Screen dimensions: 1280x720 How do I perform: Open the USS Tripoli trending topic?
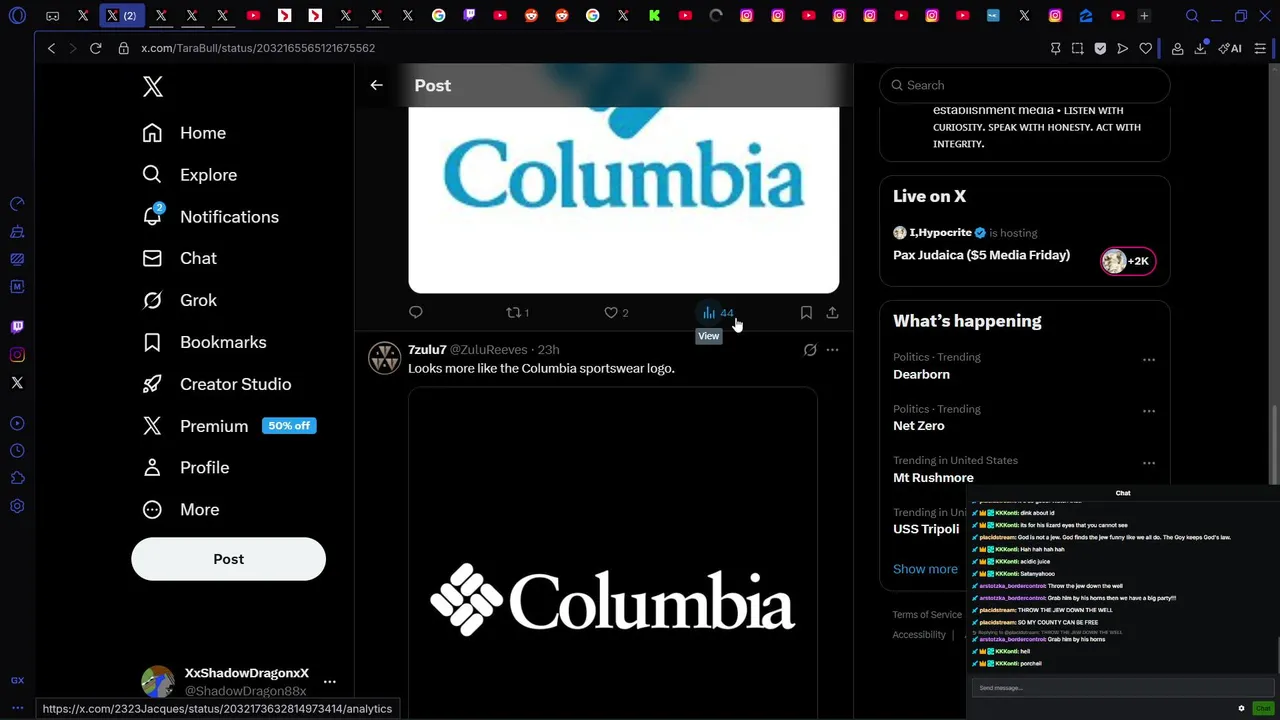tap(926, 529)
